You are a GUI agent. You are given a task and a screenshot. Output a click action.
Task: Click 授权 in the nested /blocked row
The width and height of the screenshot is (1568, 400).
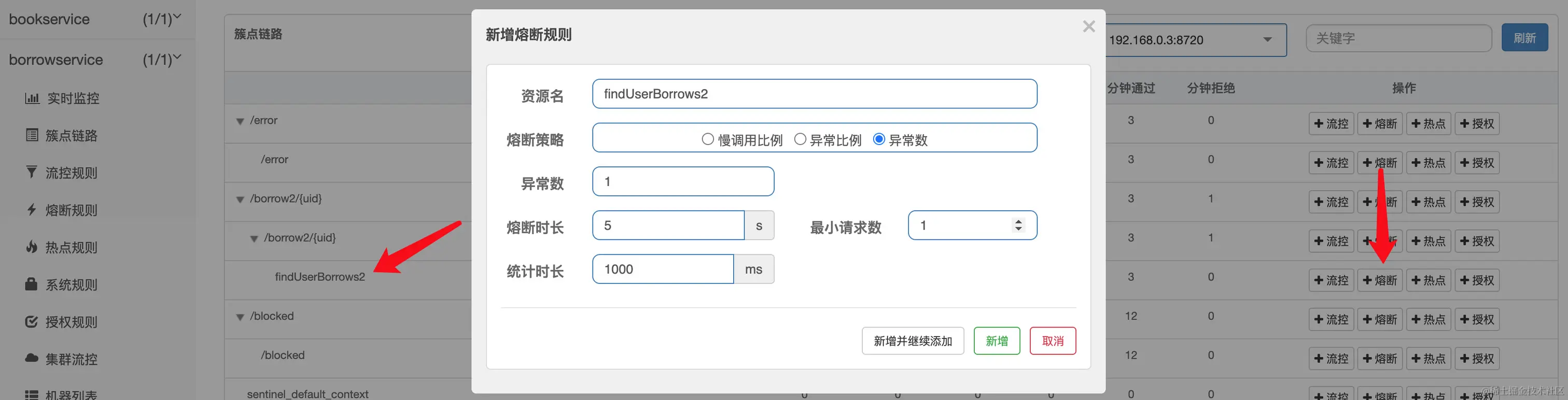[1477, 359]
